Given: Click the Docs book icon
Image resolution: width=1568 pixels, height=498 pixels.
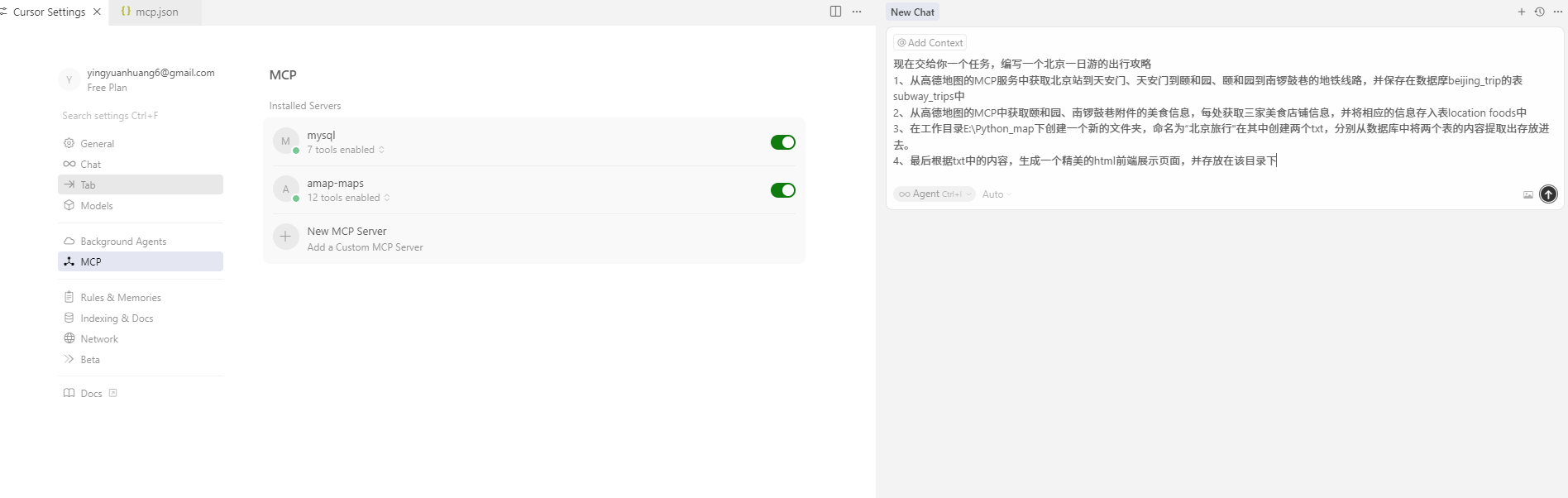Looking at the screenshot, I should (69, 393).
